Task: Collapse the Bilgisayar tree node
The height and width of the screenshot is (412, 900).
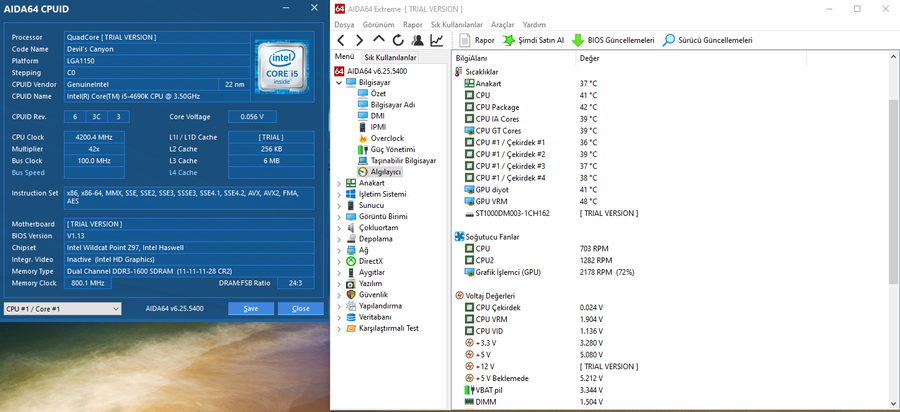Action: tap(338, 83)
